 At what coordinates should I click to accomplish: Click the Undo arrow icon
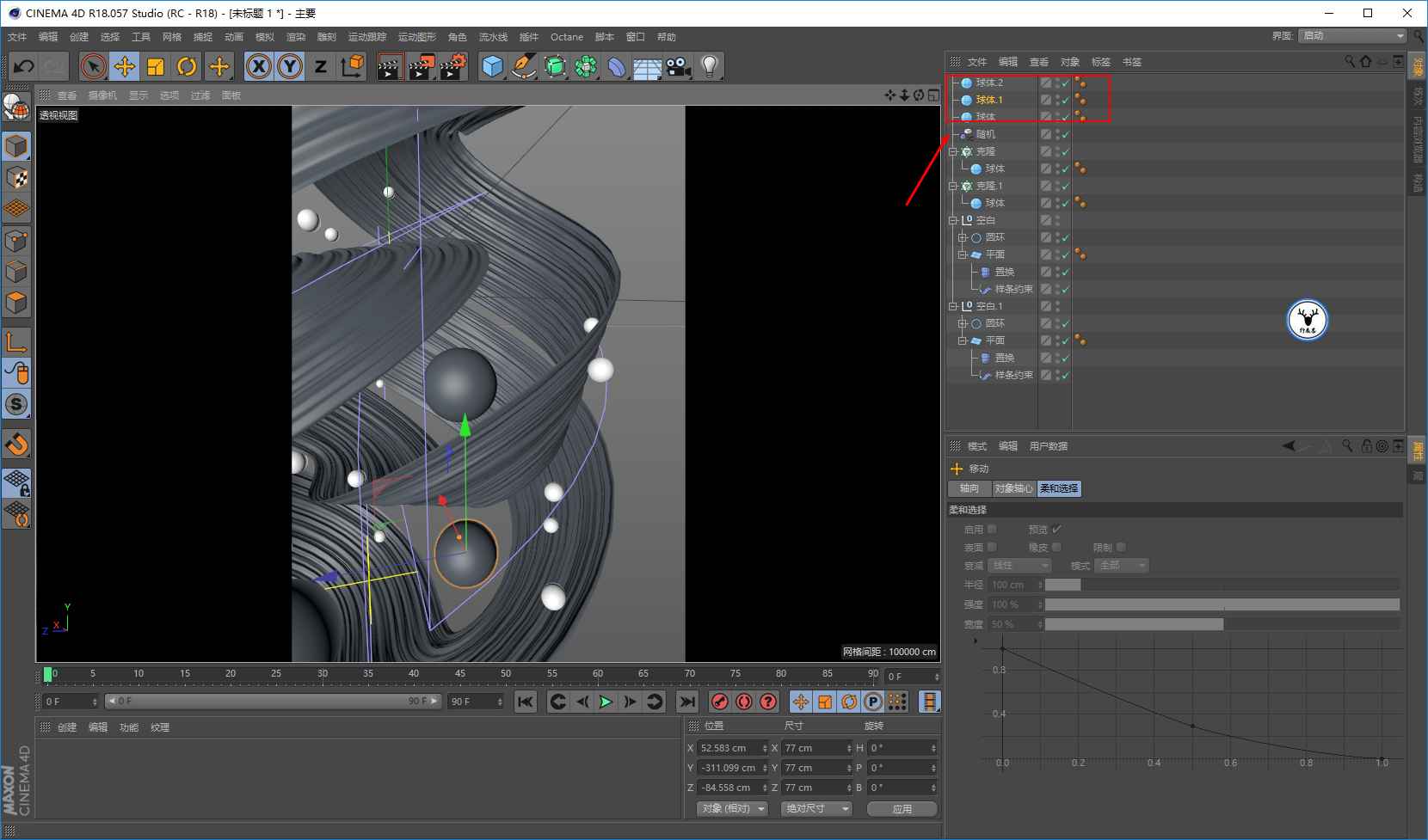click(24, 66)
